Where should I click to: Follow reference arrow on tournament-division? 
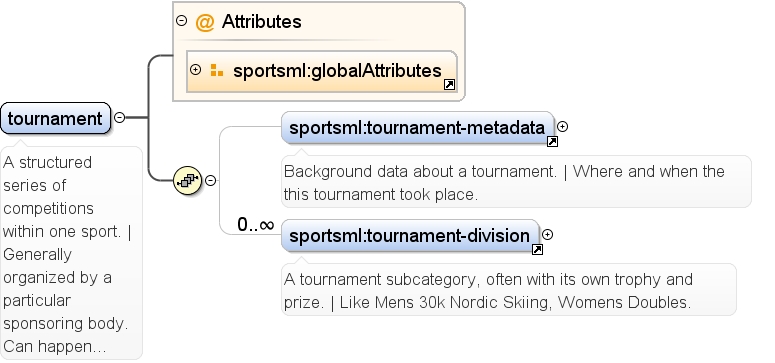(x=537, y=250)
